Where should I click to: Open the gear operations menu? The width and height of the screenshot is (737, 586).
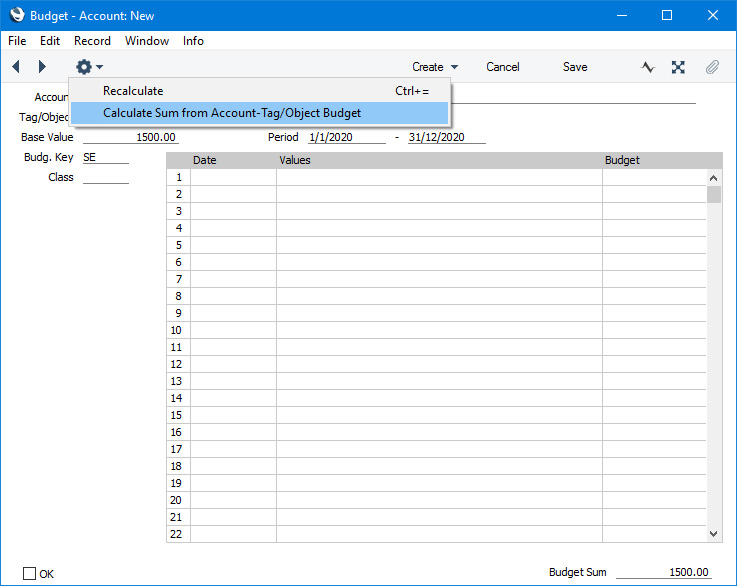(89, 67)
